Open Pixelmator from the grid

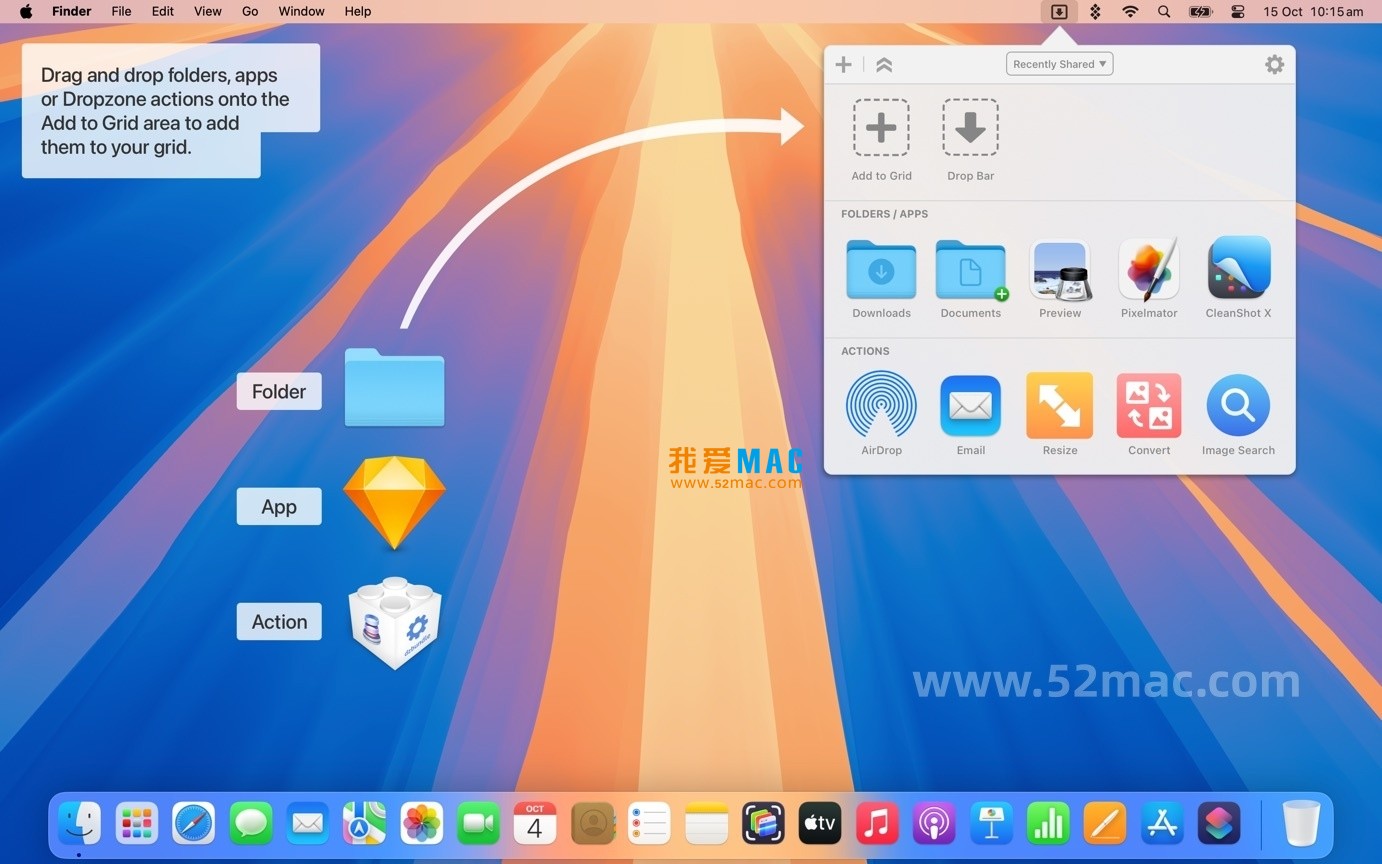(1148, 270)
